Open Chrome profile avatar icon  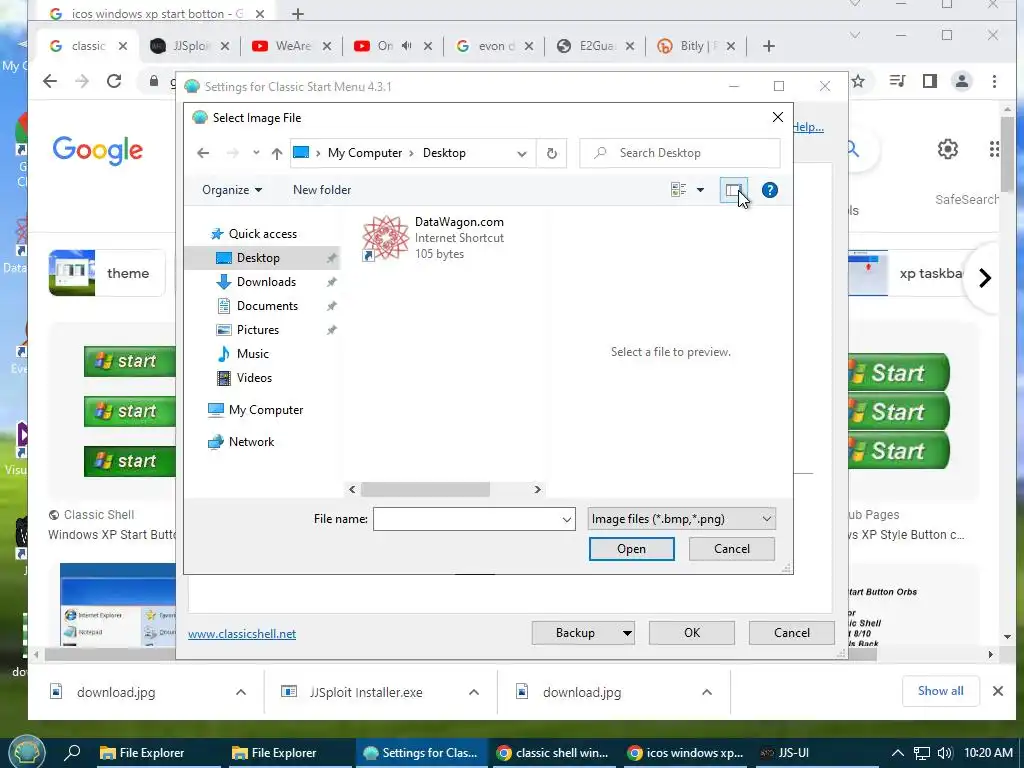coord(962,81)
